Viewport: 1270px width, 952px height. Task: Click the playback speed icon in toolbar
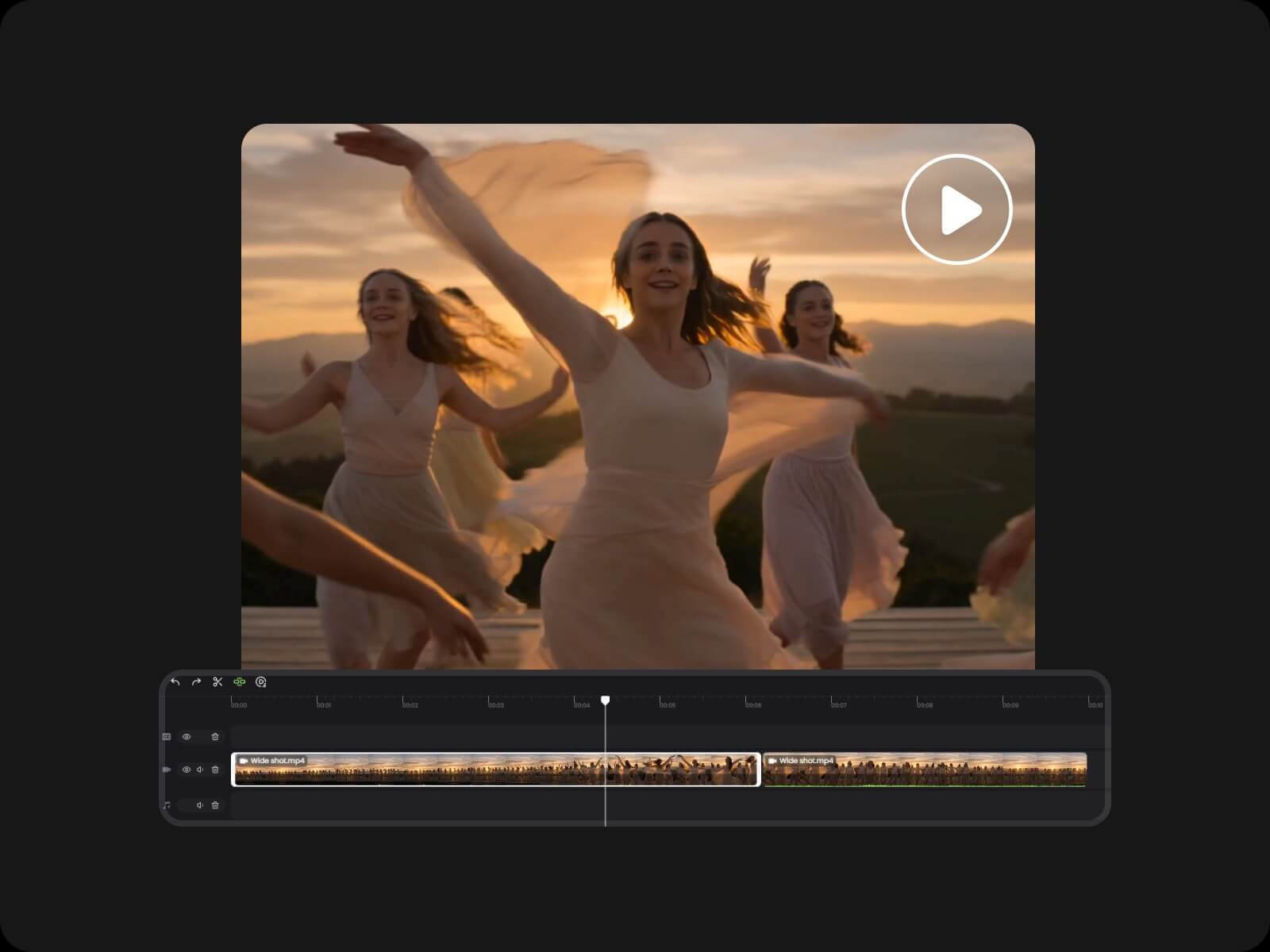[261, 682]
